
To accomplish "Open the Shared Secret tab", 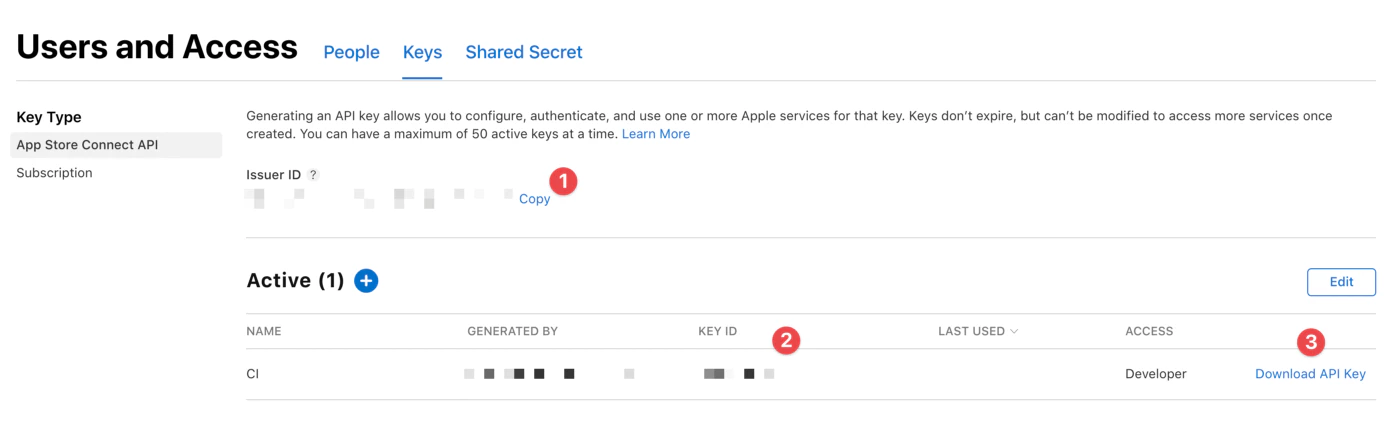I will point(524,52).
